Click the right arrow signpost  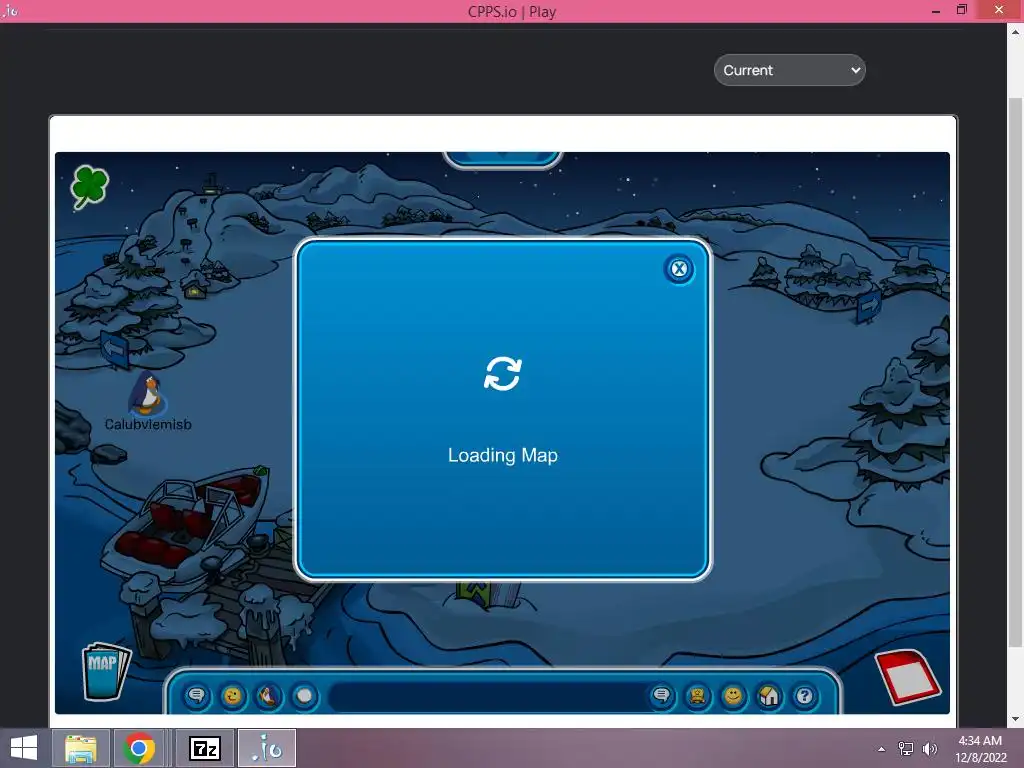pos(869,306)
